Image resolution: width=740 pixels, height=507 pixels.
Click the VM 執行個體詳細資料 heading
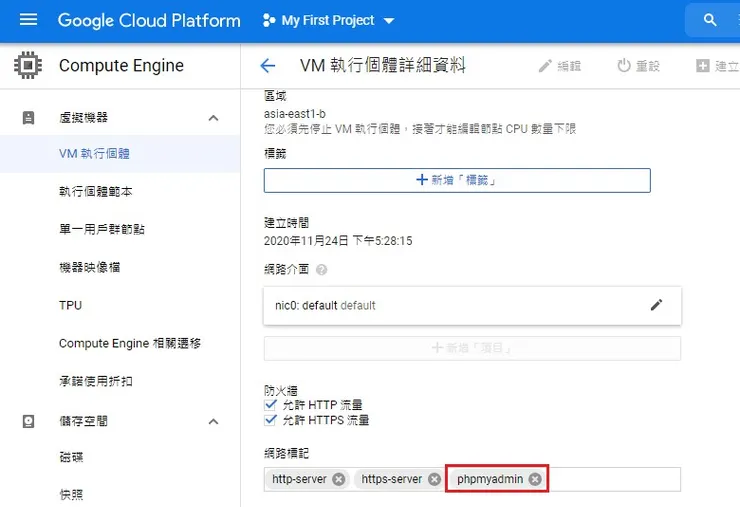383,66
